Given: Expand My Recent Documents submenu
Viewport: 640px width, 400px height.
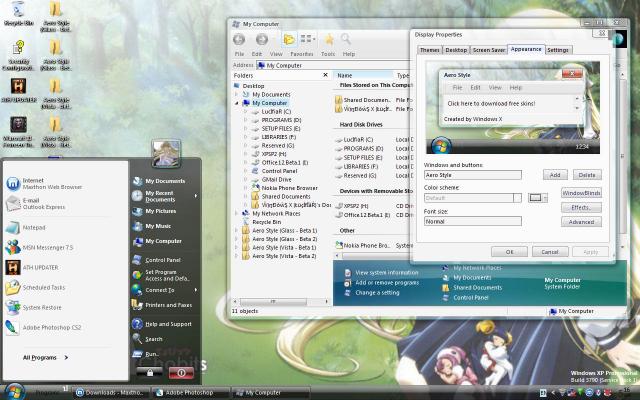Looking at the screenshot, I should point(165,196).
